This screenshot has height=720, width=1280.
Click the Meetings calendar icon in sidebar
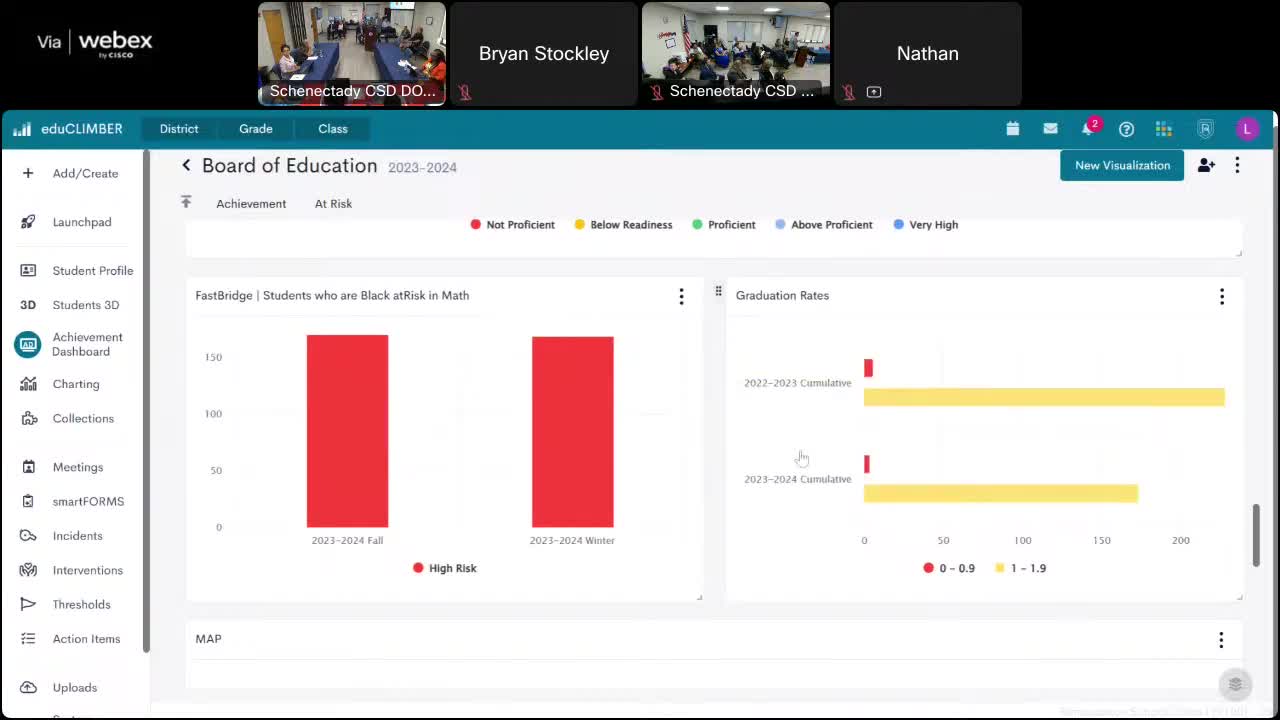tap(28, 467)
